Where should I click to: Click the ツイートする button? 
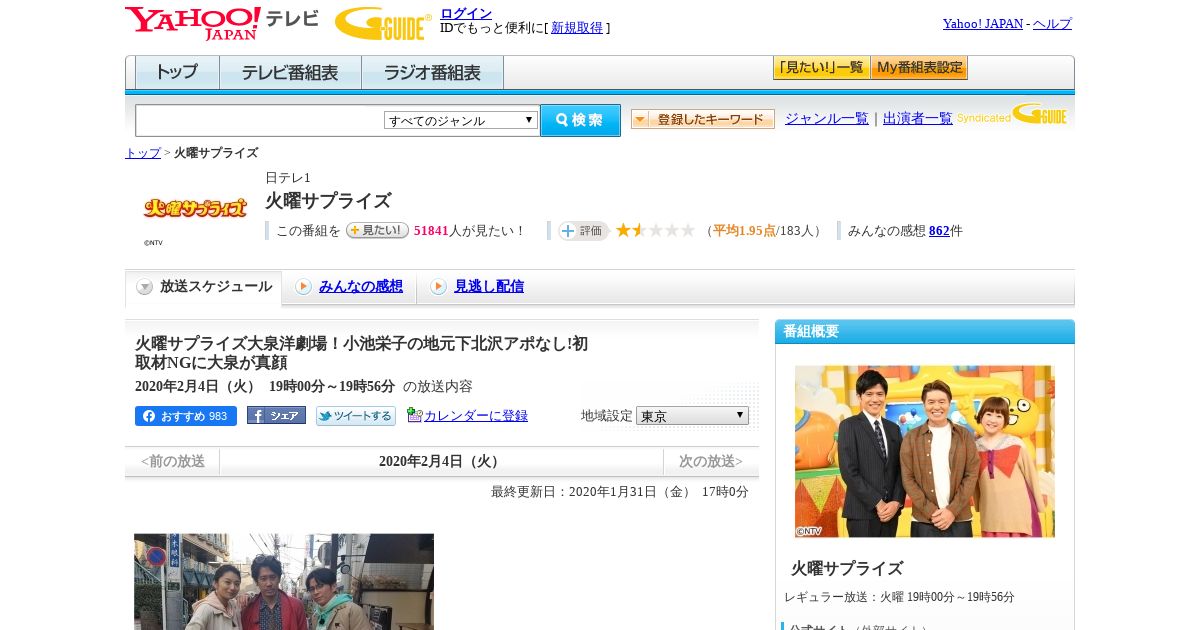(x=356, y=416)
